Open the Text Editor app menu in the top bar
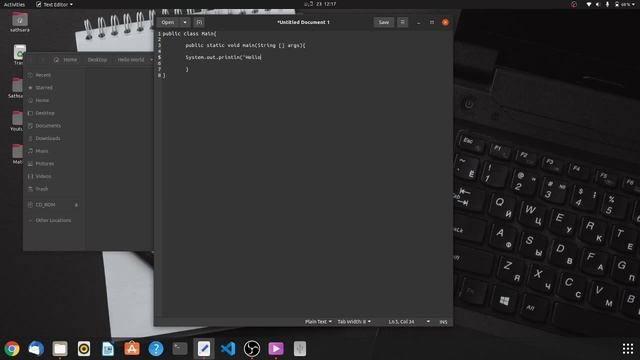 click(x=54, y=4)
